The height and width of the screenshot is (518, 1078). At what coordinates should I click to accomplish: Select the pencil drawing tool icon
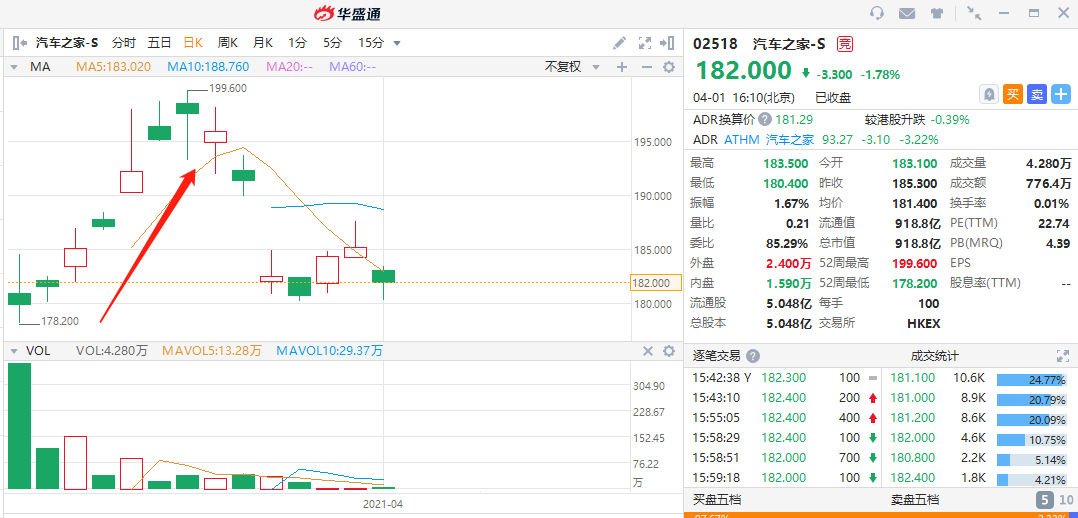619,43
